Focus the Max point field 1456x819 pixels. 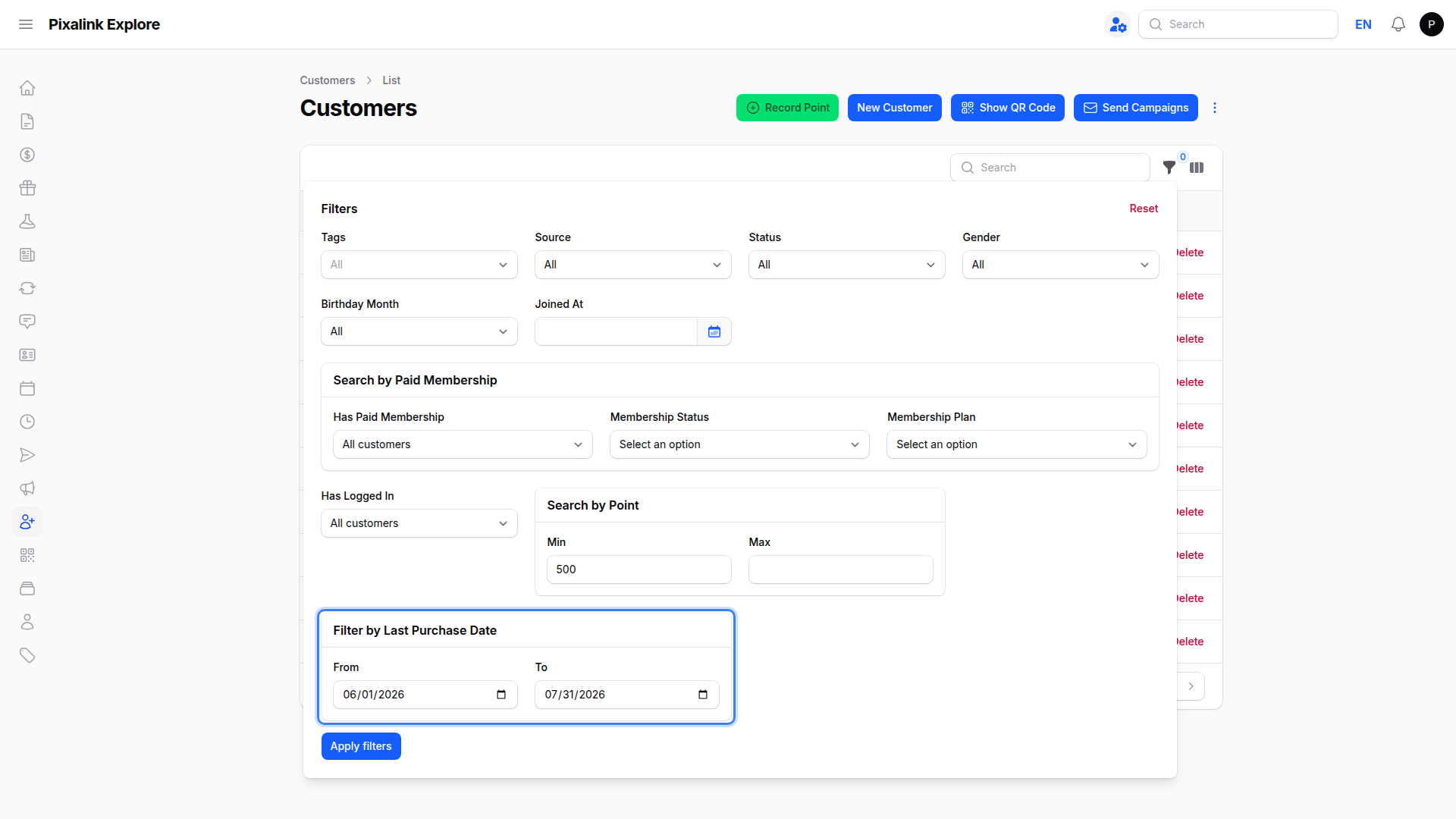841,570
